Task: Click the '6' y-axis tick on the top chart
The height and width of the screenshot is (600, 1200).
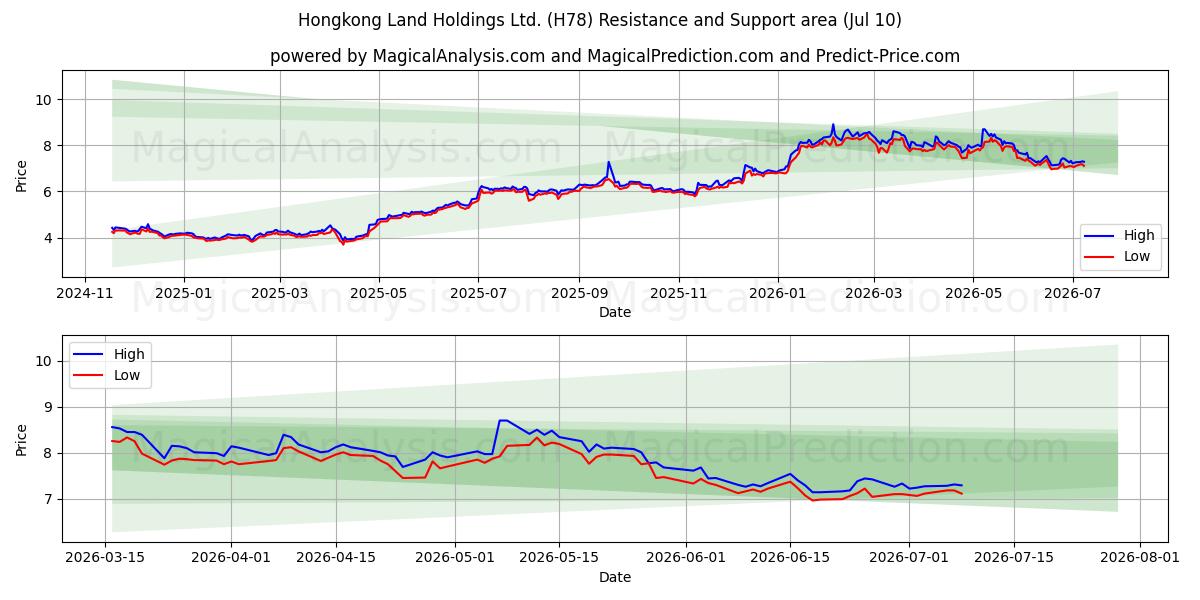Action: pyautogui.click(x=48, y=192)
